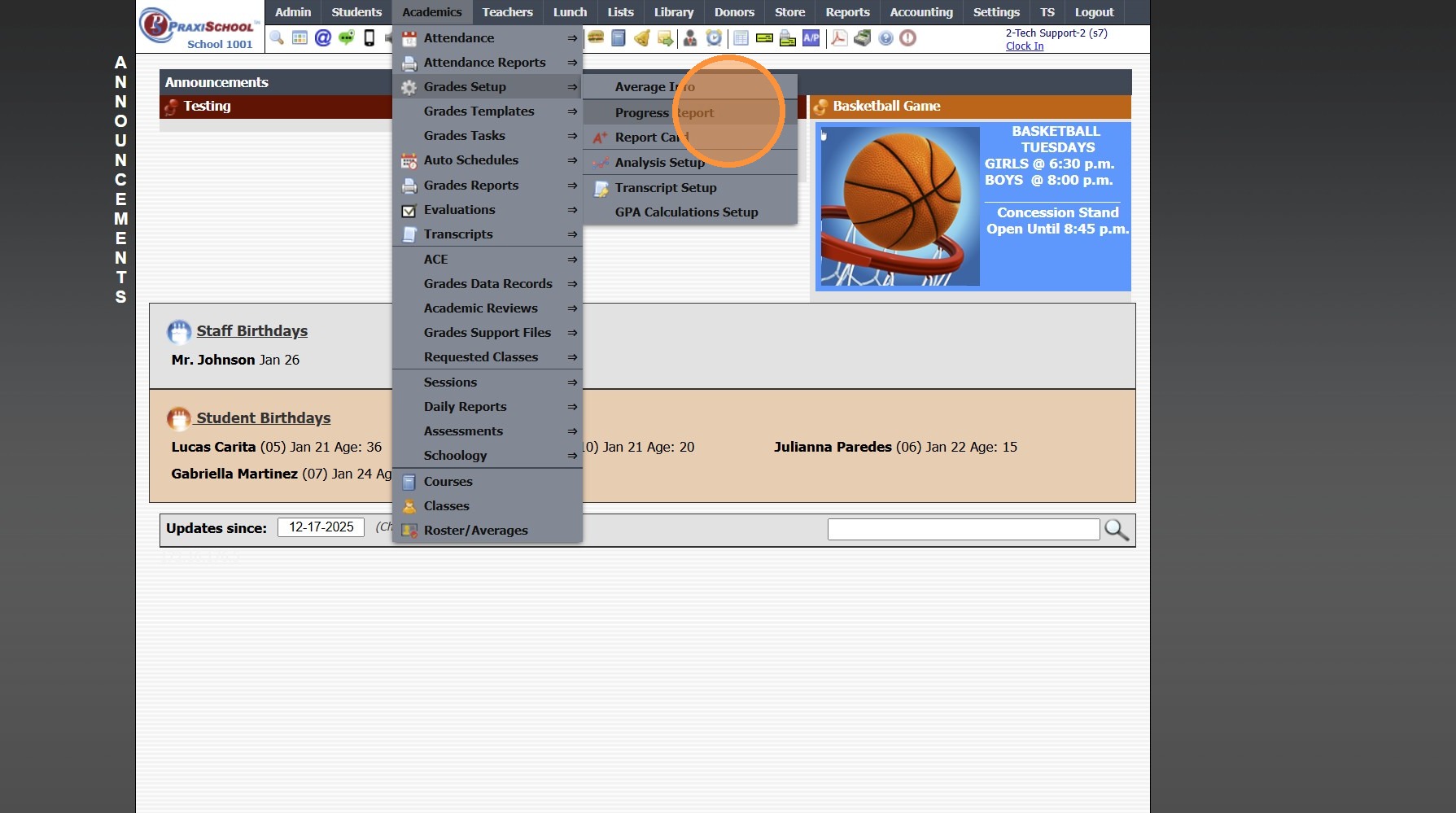The height and width of the screenshot is (813, 1456).
Task: Click the PraxiSchool logo
Action: point(199,28)
